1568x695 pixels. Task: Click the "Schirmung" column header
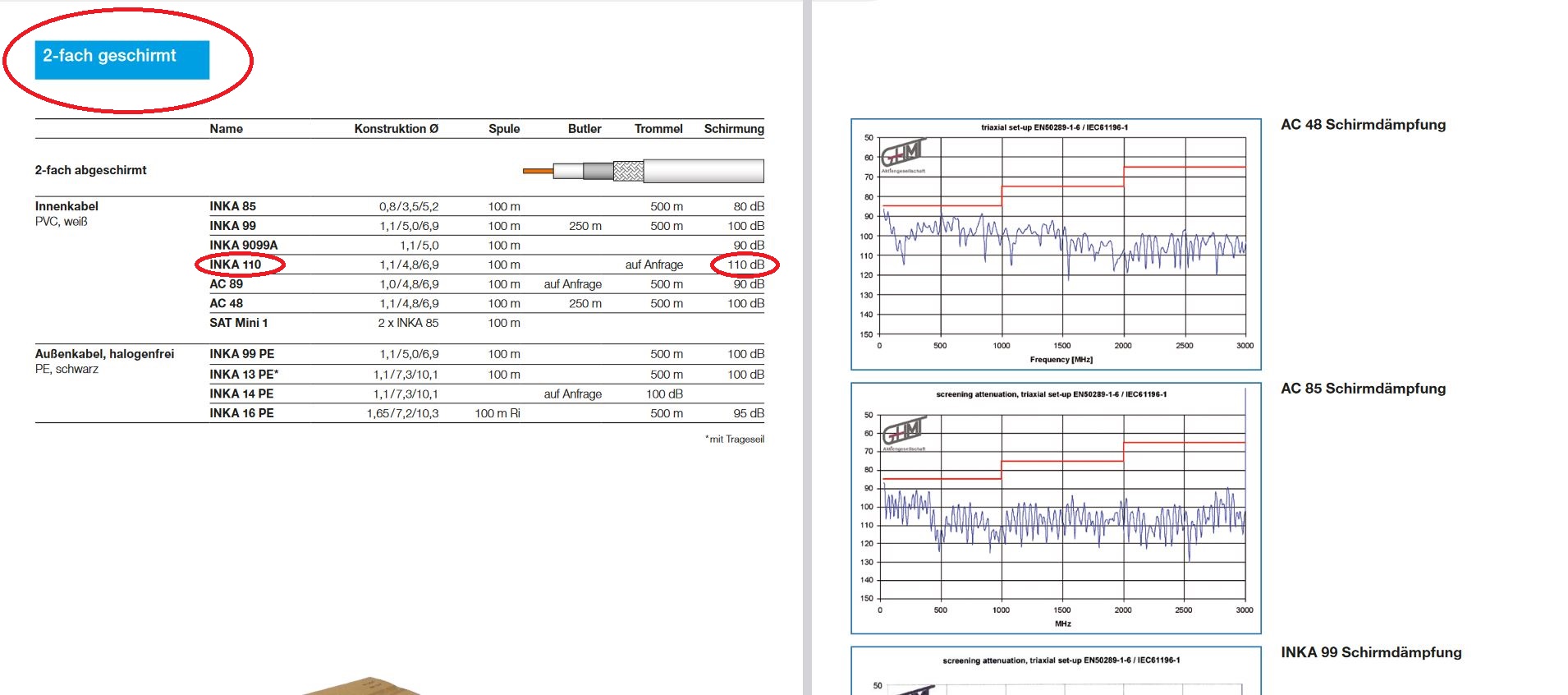pos(733,129)
